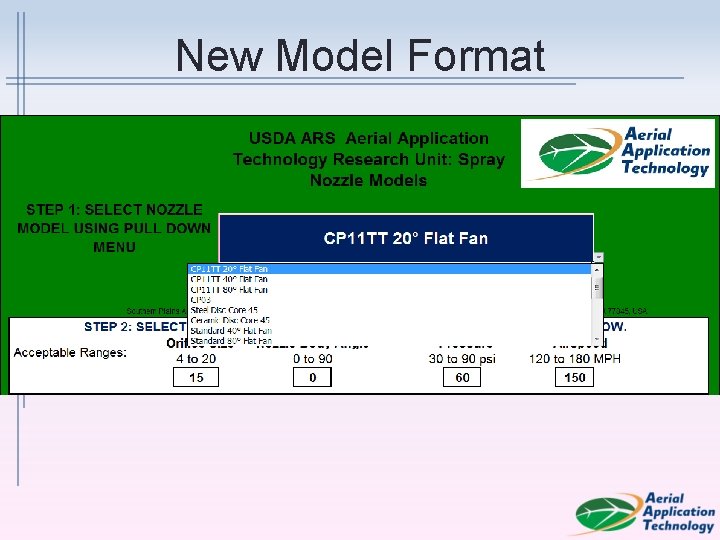720x540 pixels.
Task: Click Aerial Application Technology logo in green panel
Action: tap(618, 153)
